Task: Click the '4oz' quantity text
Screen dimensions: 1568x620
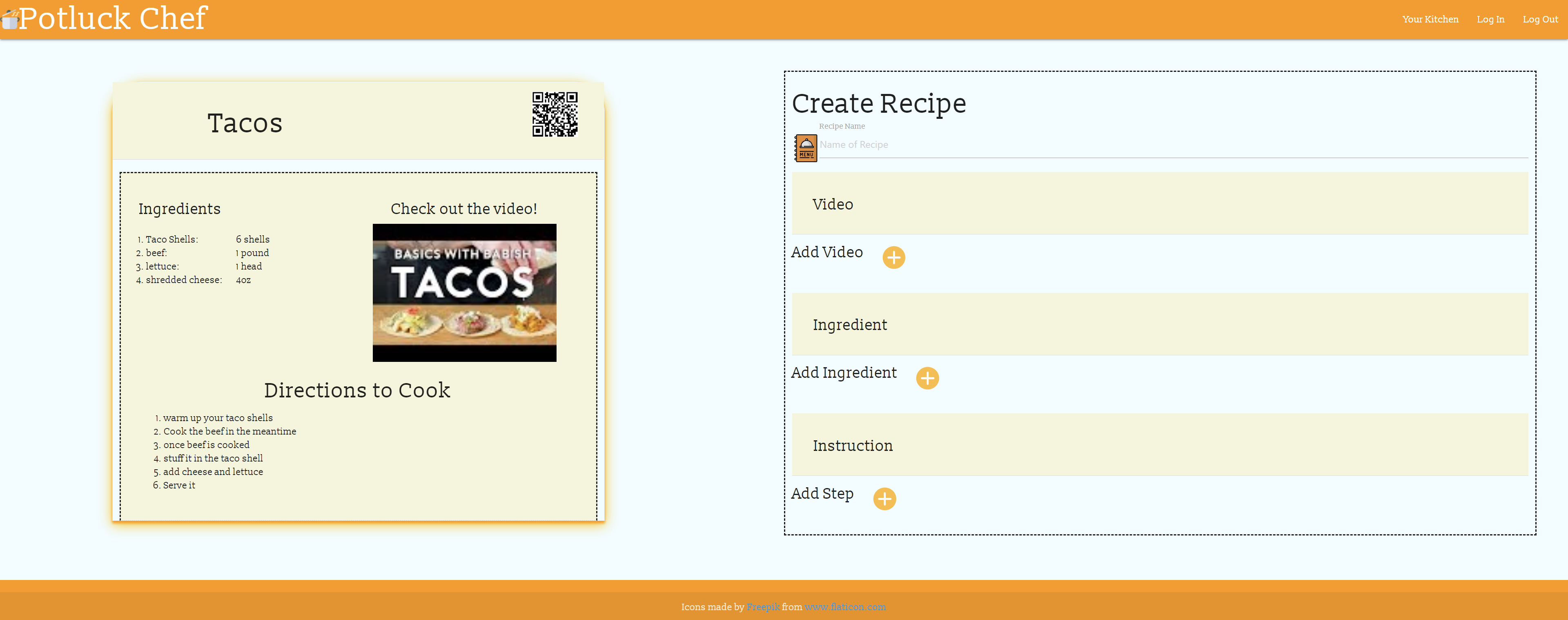Action: click(x=243, y=280)
